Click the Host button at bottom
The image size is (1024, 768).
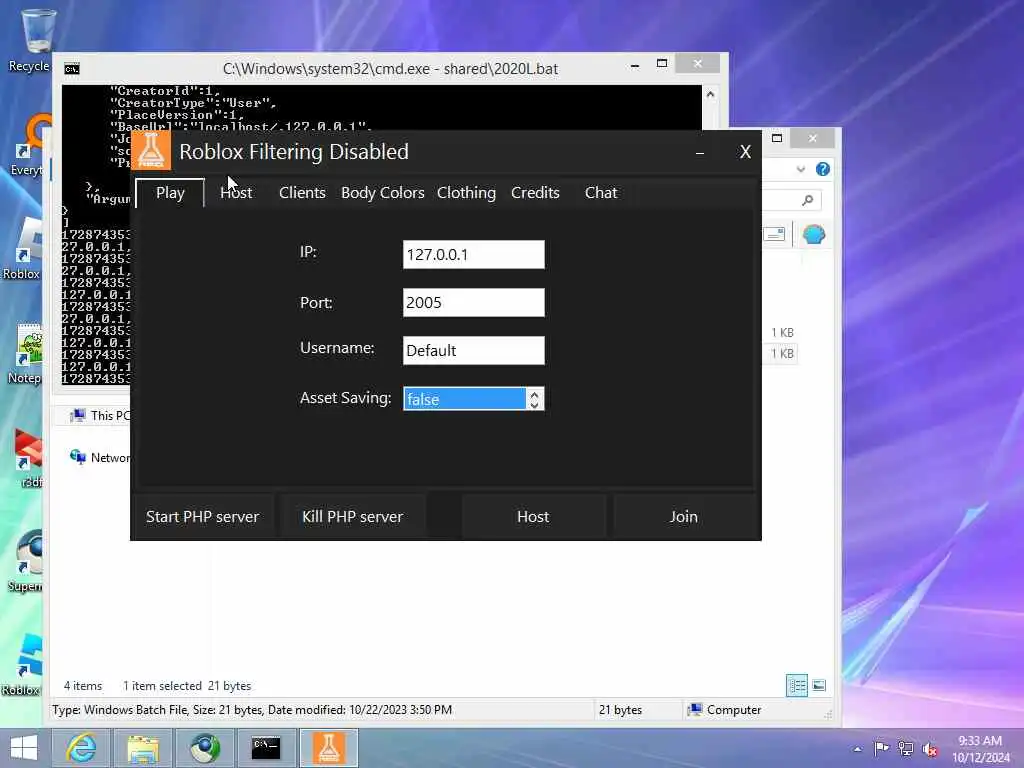click(x=533, y=517)
